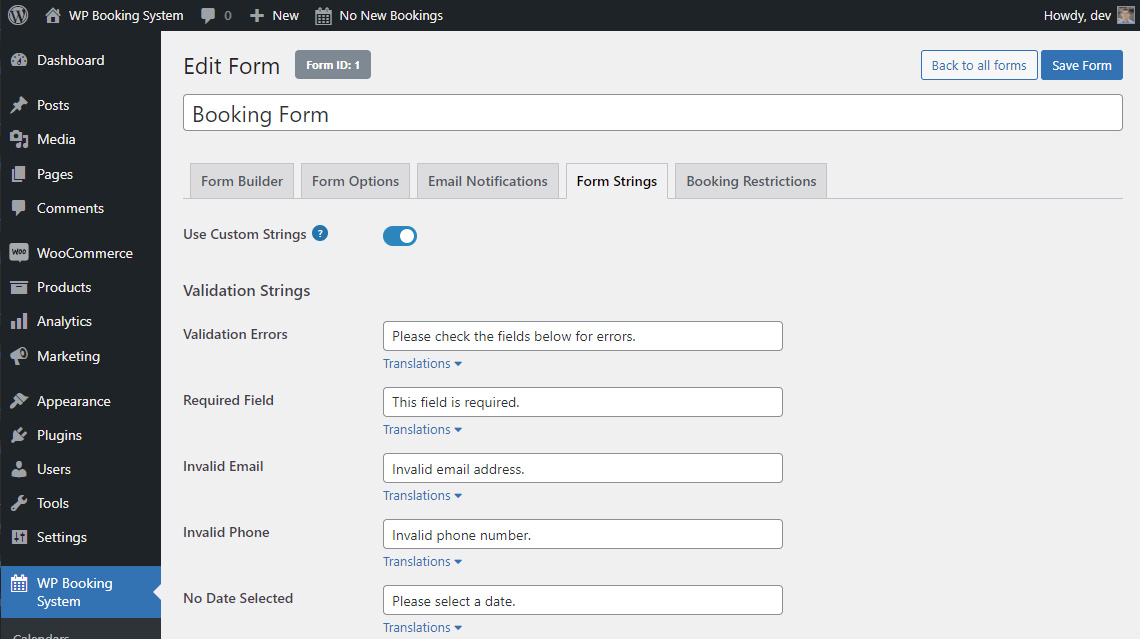This screenshot has width=1140, height=639.
Task: Click No New Bookings in admin bar
Action: [x=391, y=15]
